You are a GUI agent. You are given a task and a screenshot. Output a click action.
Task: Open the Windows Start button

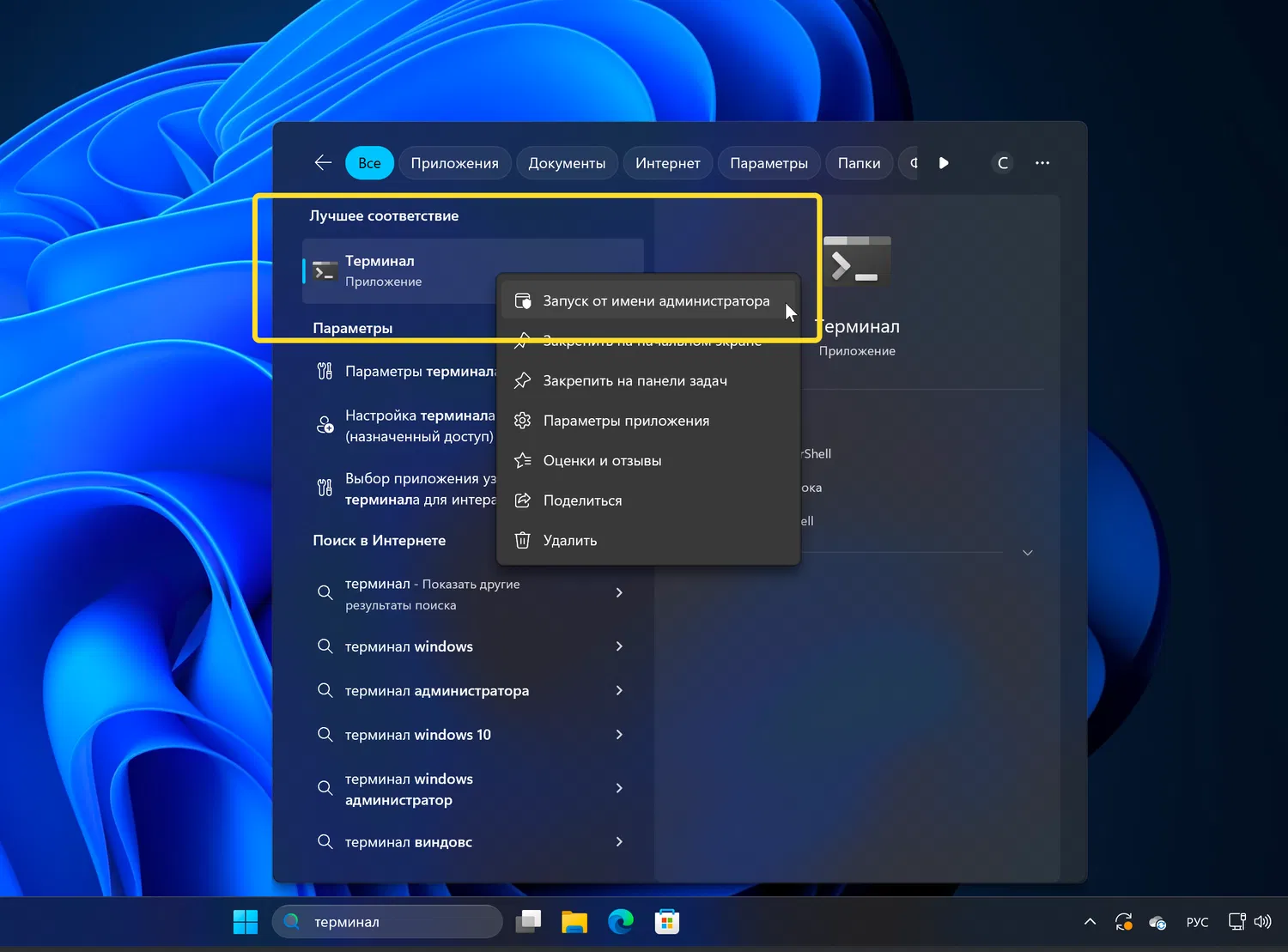pos(246,922)
